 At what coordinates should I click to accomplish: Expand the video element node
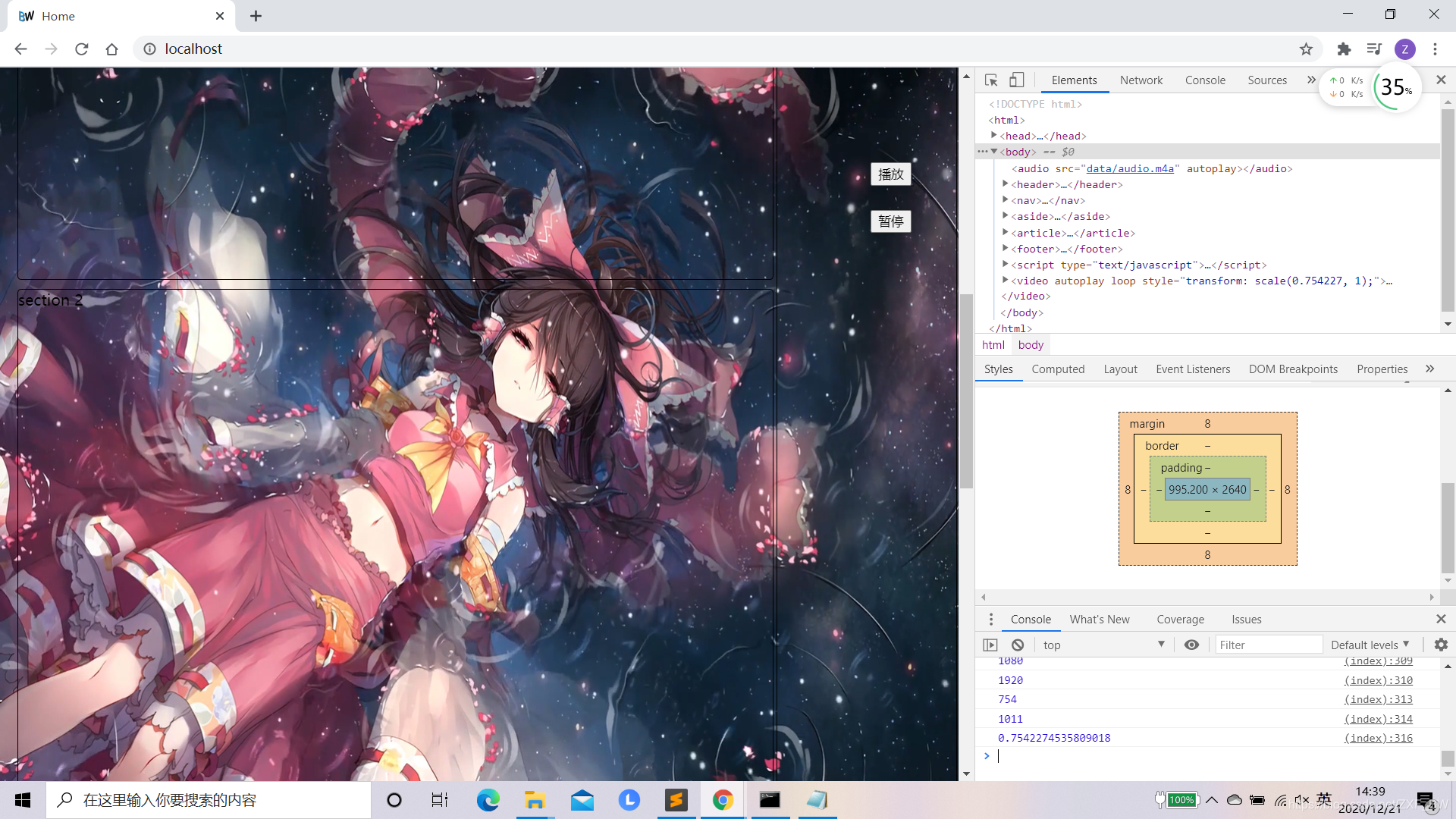1006,281
